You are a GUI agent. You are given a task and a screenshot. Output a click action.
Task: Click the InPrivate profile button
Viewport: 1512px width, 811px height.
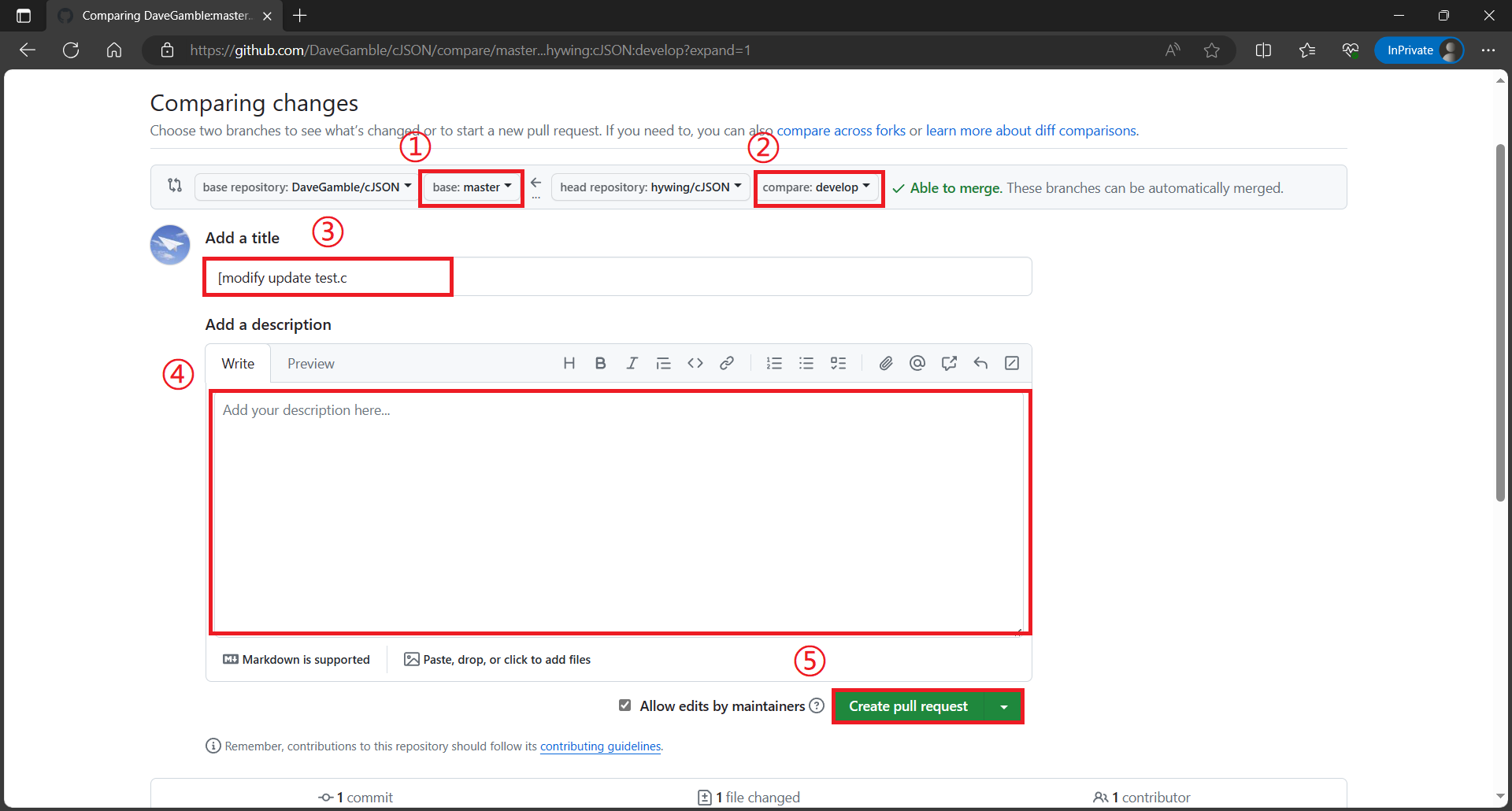(1419, 50)
